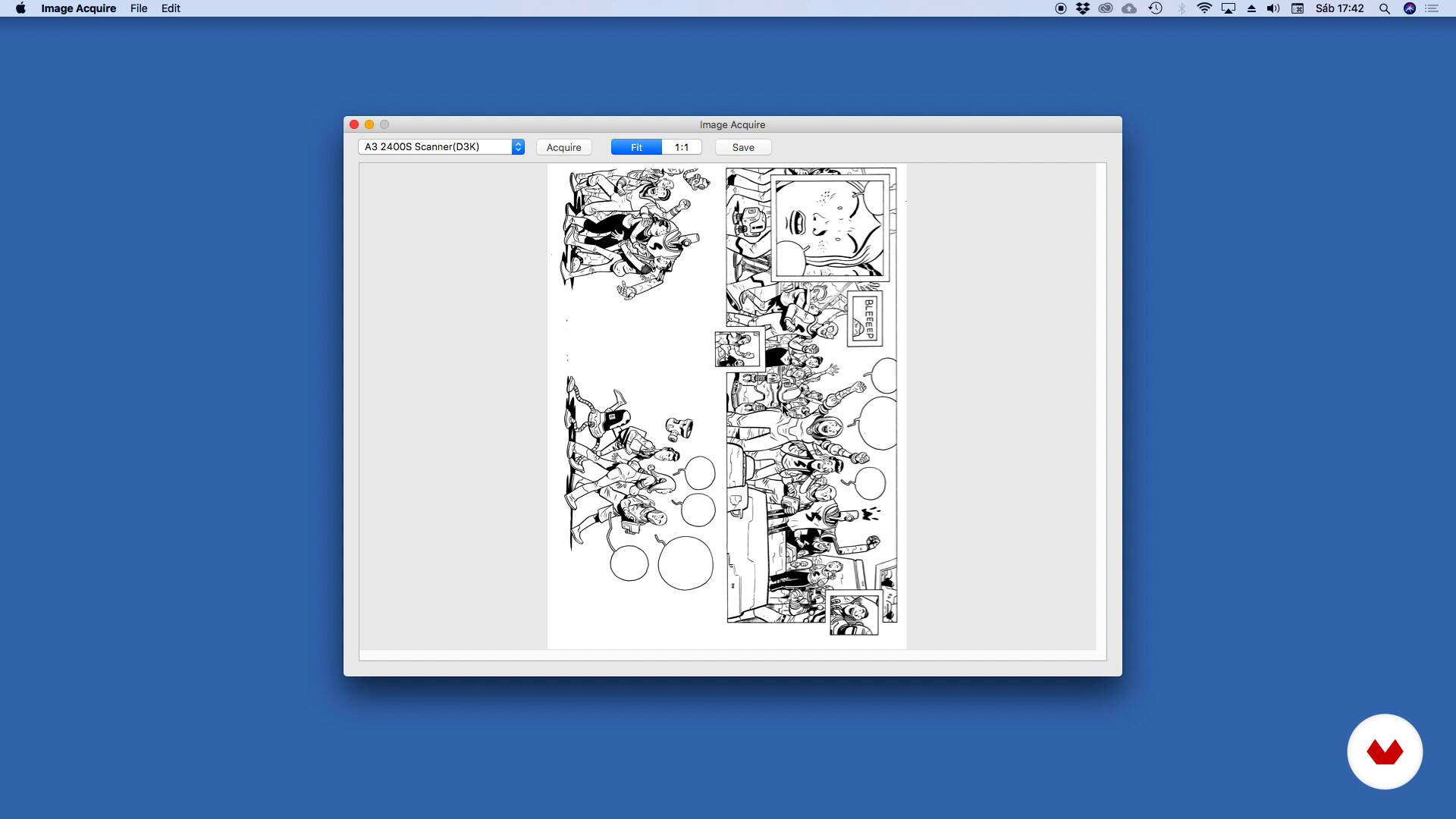Open the File menu
Screen dimensions: 1456x819
[139, 8]
